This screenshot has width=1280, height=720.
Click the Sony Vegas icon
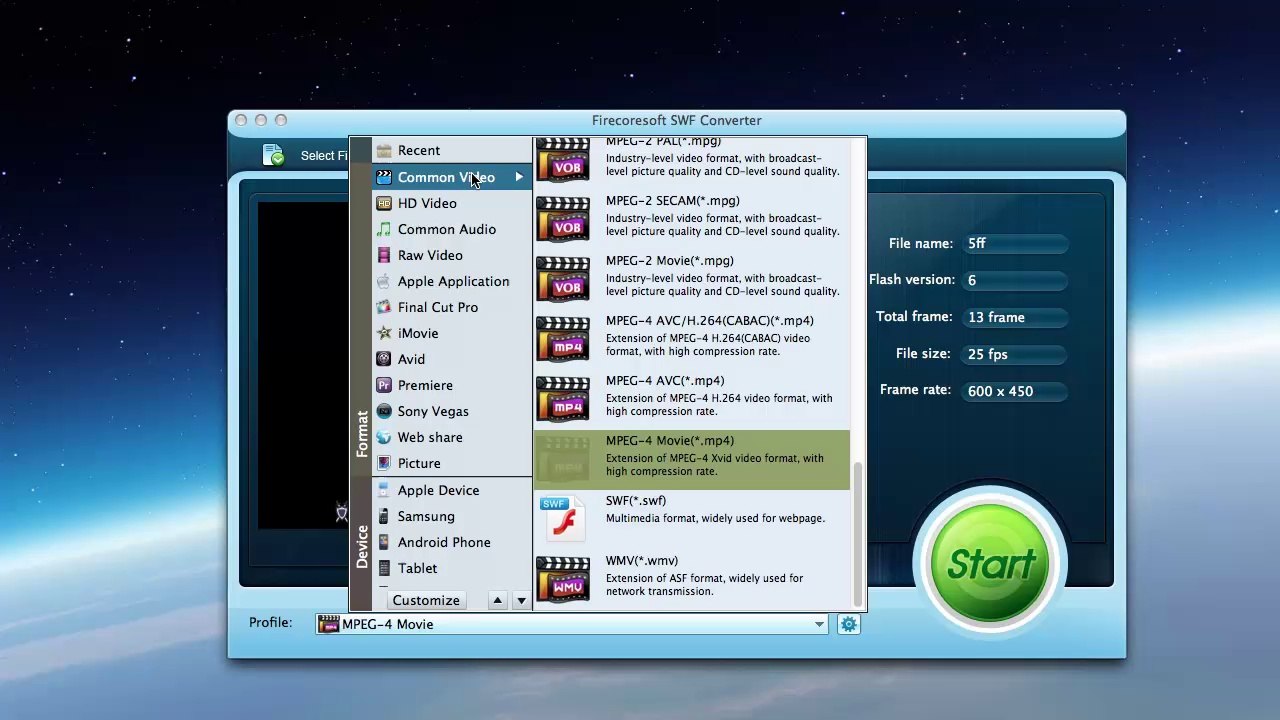pyautogui.click(x=383, y=411)
